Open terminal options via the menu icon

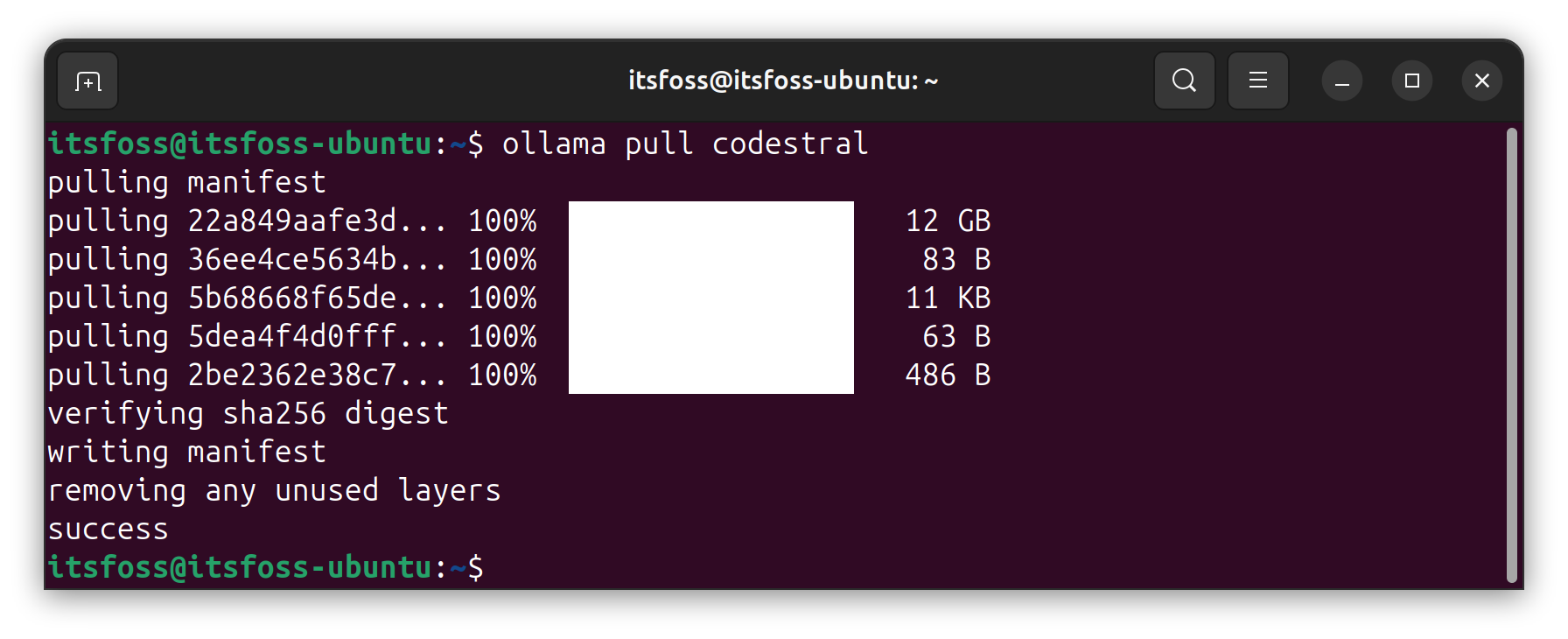point(1257,80)
